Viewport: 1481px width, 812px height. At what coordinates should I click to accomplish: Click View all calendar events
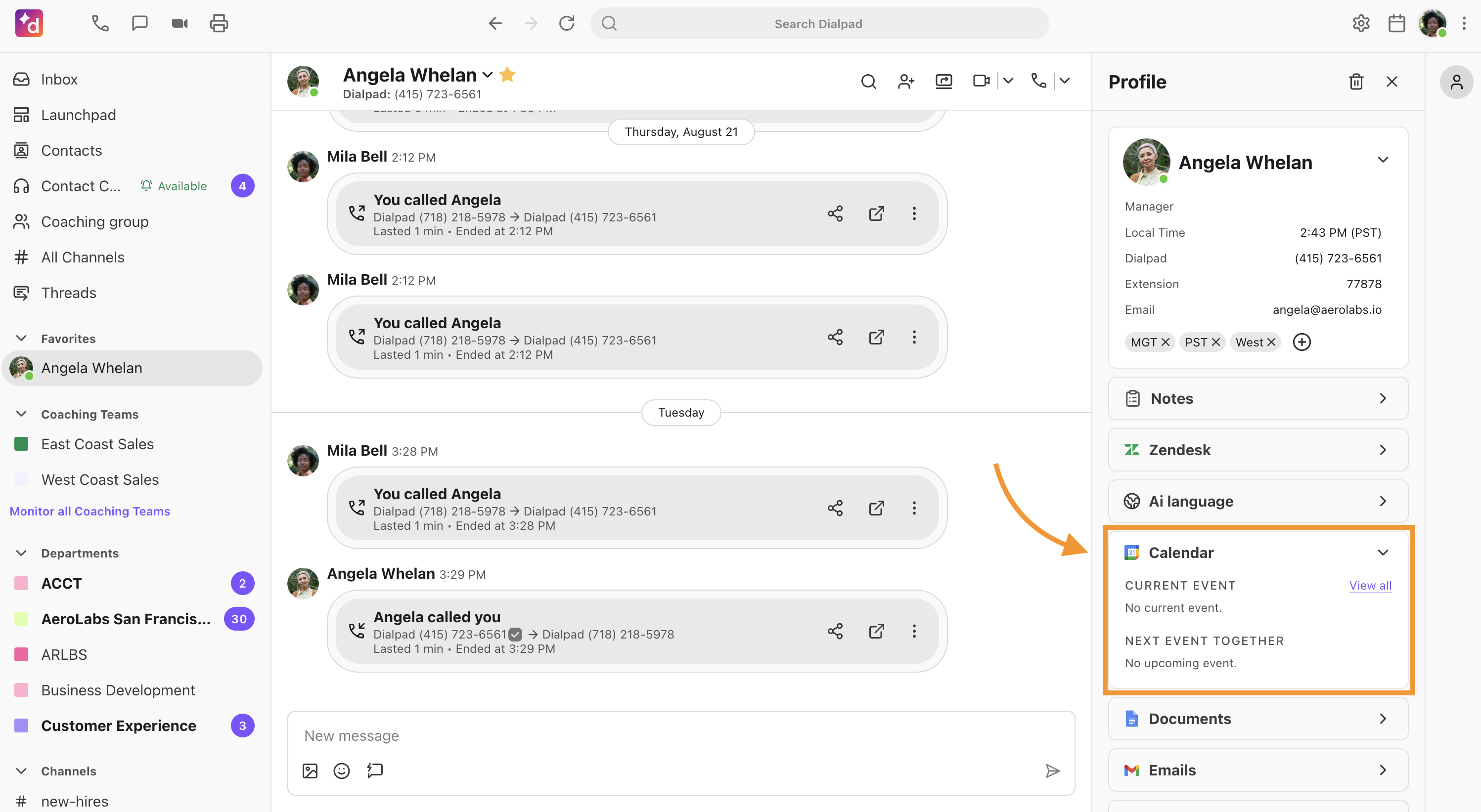pyautogui.click(x=1370, y=586)
